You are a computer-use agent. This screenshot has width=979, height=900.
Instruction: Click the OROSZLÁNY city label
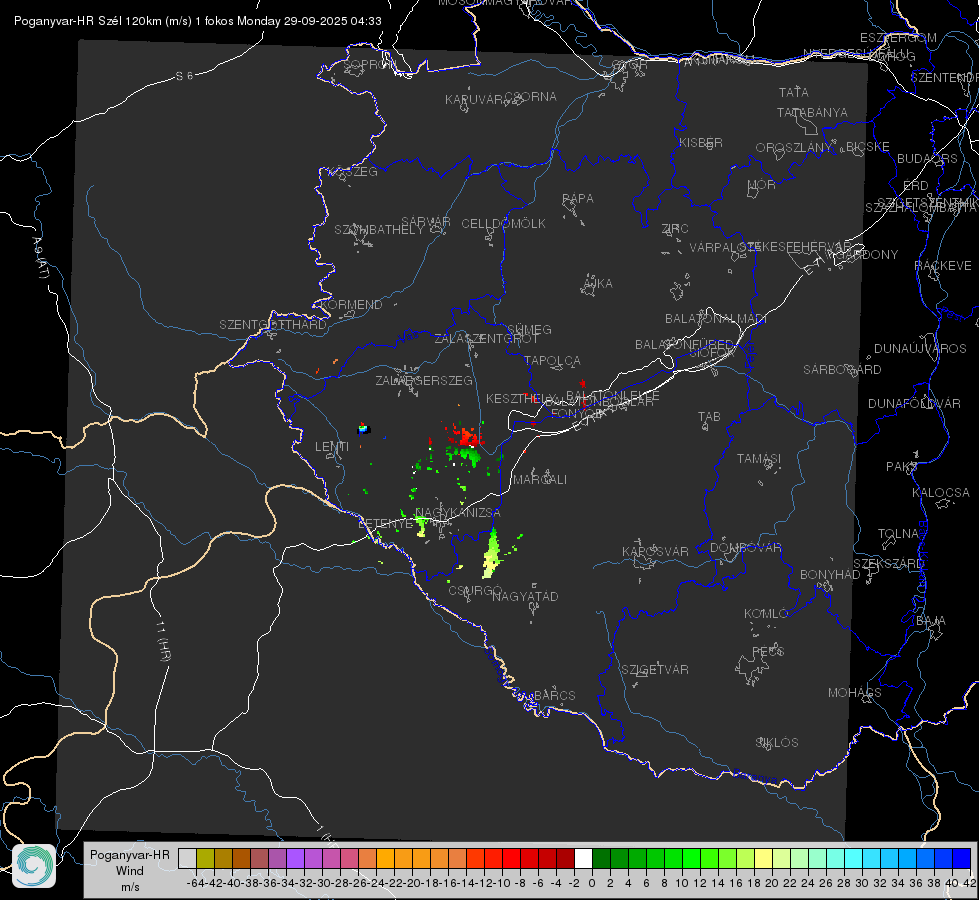794,148
